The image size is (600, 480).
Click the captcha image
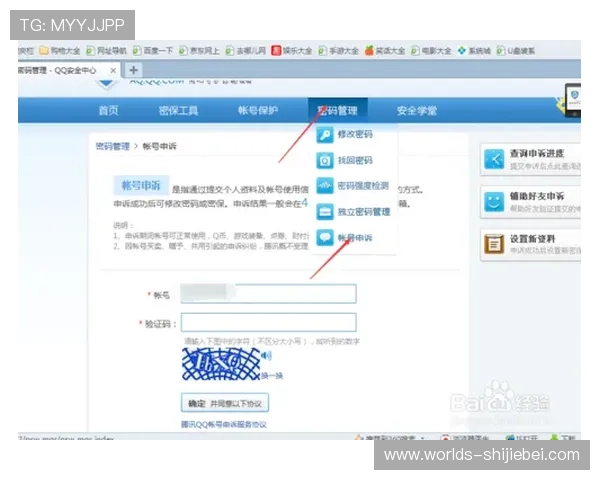coord(221,364)
